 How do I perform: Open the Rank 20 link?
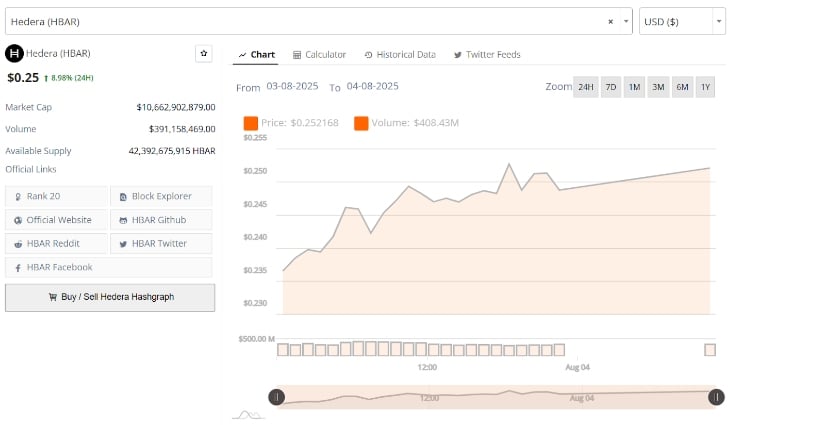coord(56,196)
